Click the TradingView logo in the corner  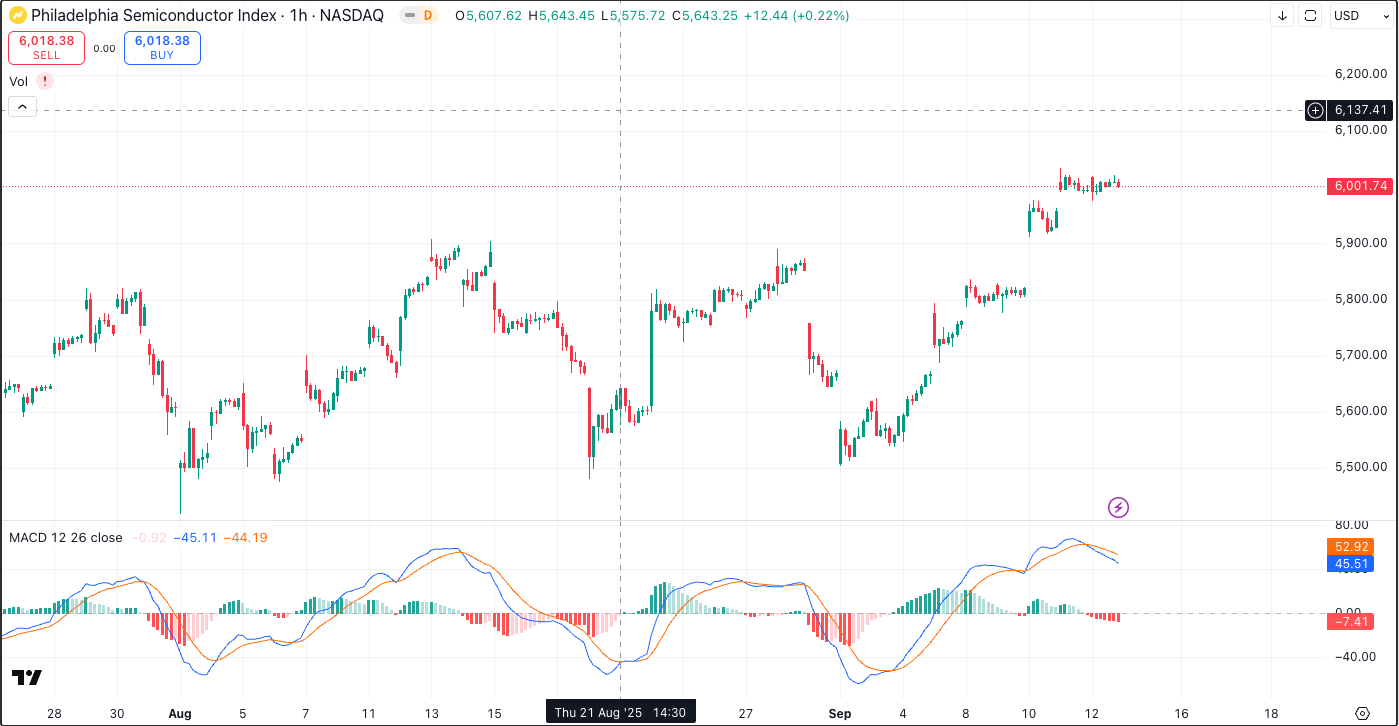(27, 677)
